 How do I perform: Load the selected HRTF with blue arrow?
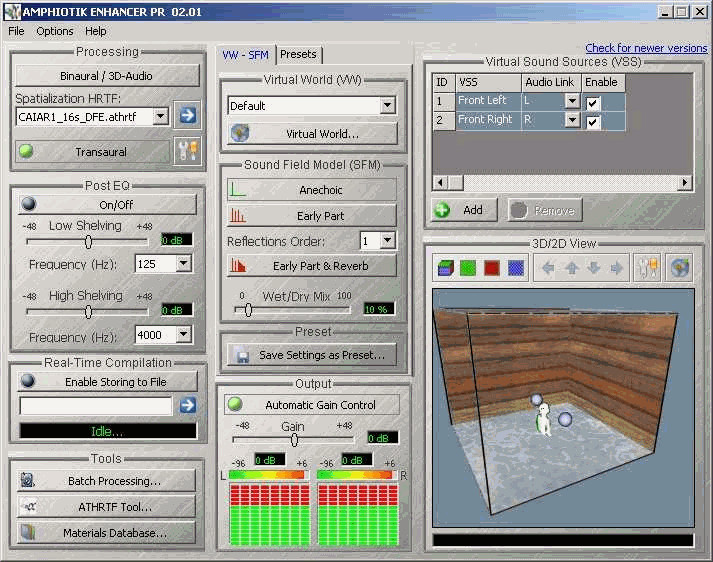click(187, 115)
